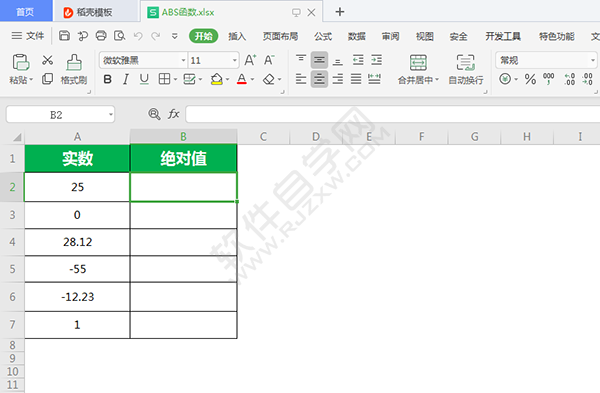Toggle vertical middle alignment
This screenshot has height=393, width=600.
point(319,60)
